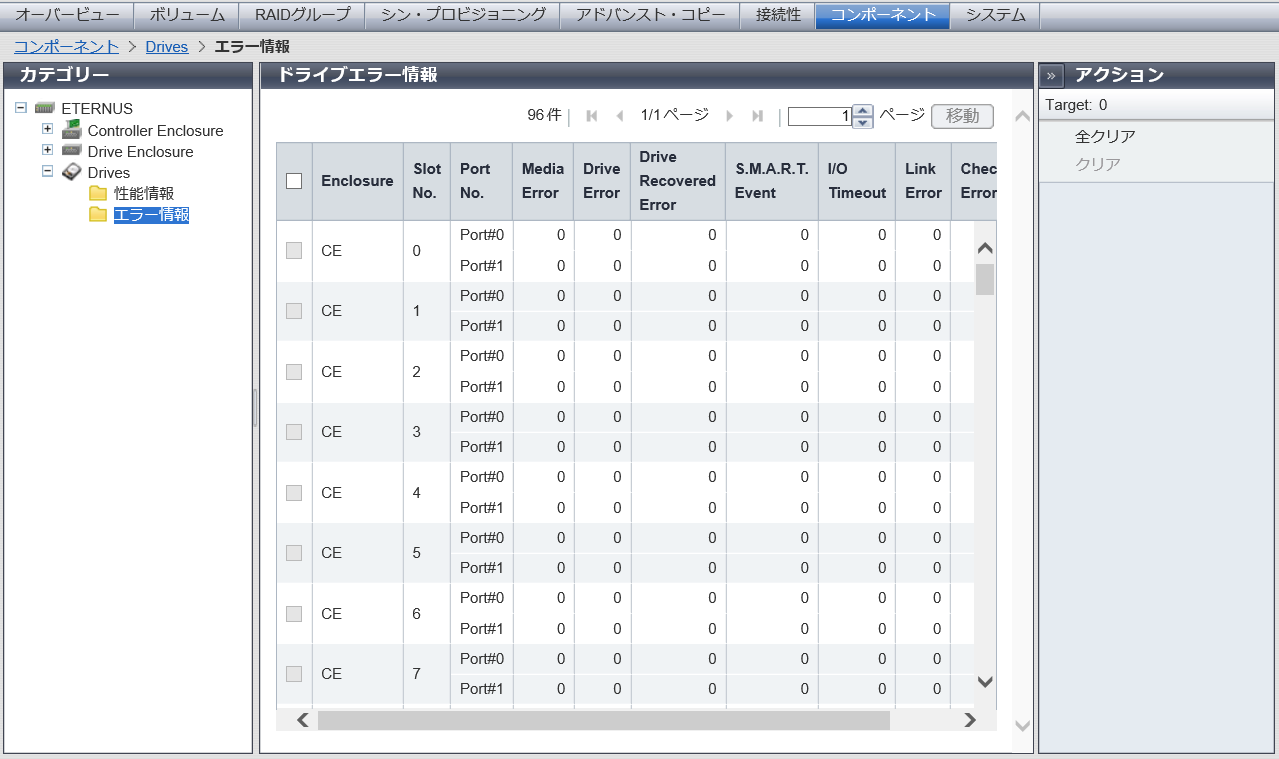The height and width of the screenshot is (759, 1279).
Task: Open the システム tab
Action: pyautogui.click(x=996, y=15)
